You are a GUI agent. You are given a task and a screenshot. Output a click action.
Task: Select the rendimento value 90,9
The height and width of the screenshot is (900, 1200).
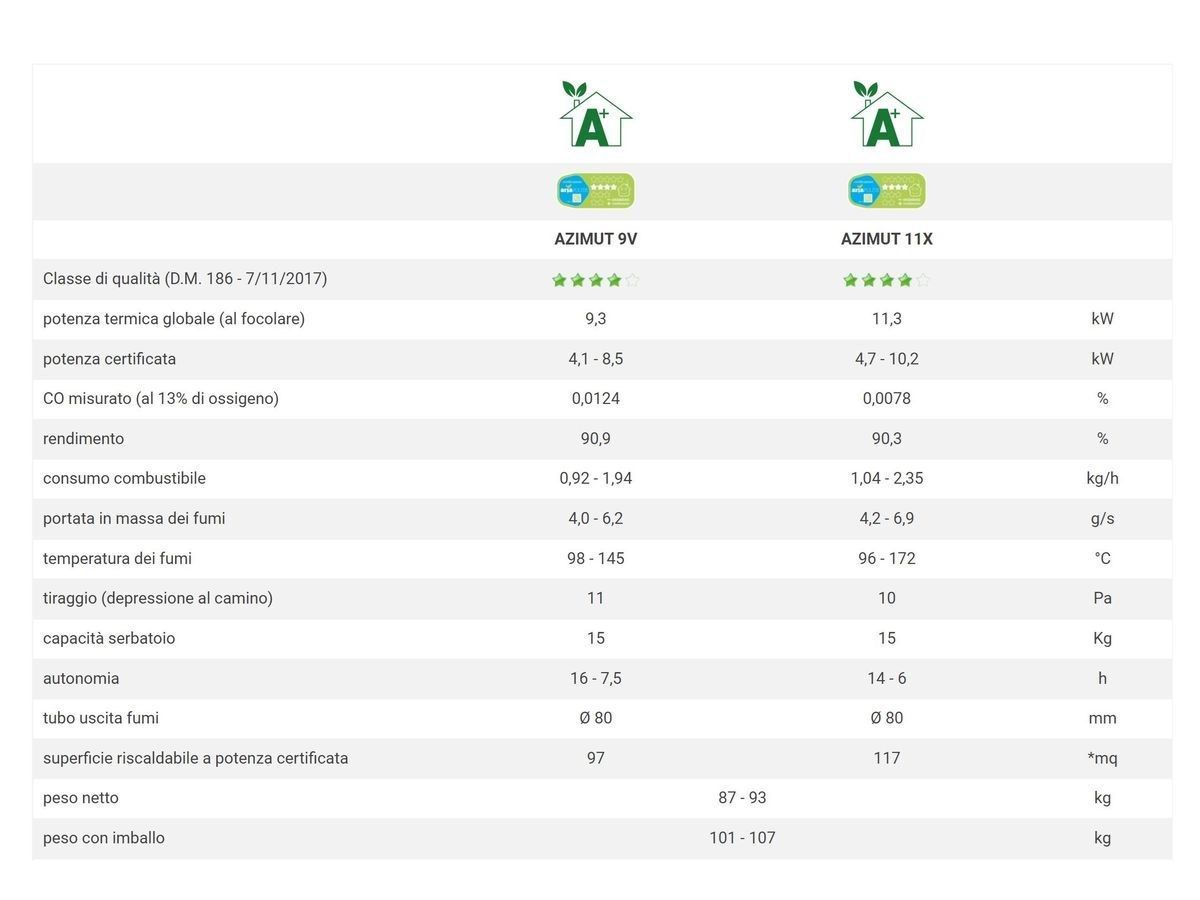(x=596, y=439)
